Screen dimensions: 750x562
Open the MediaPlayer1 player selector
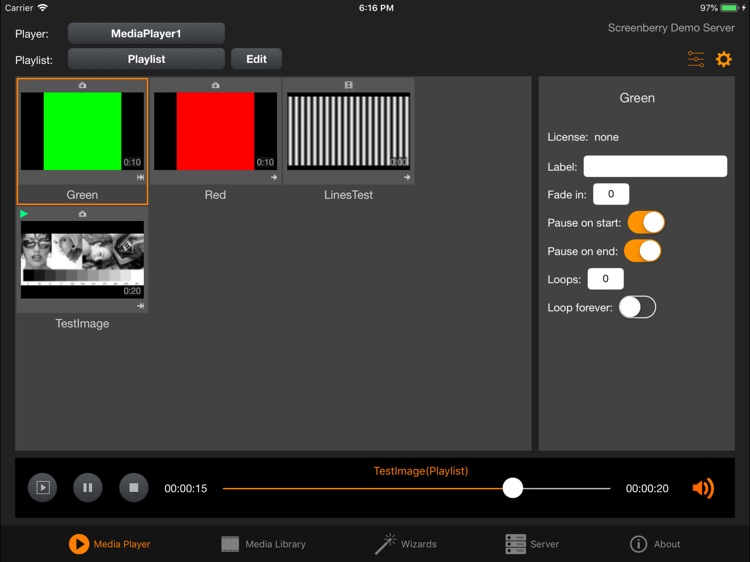(146, 33)
